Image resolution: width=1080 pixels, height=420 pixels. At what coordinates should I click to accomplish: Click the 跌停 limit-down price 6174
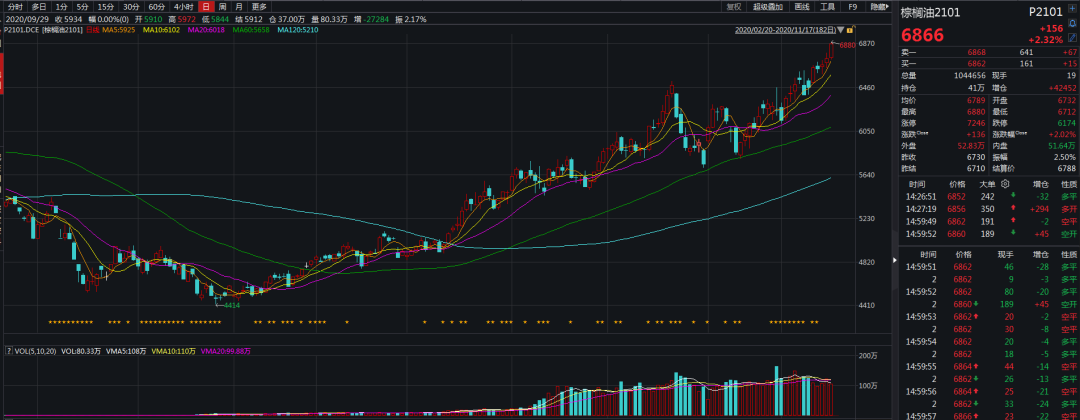point(1066,121)
